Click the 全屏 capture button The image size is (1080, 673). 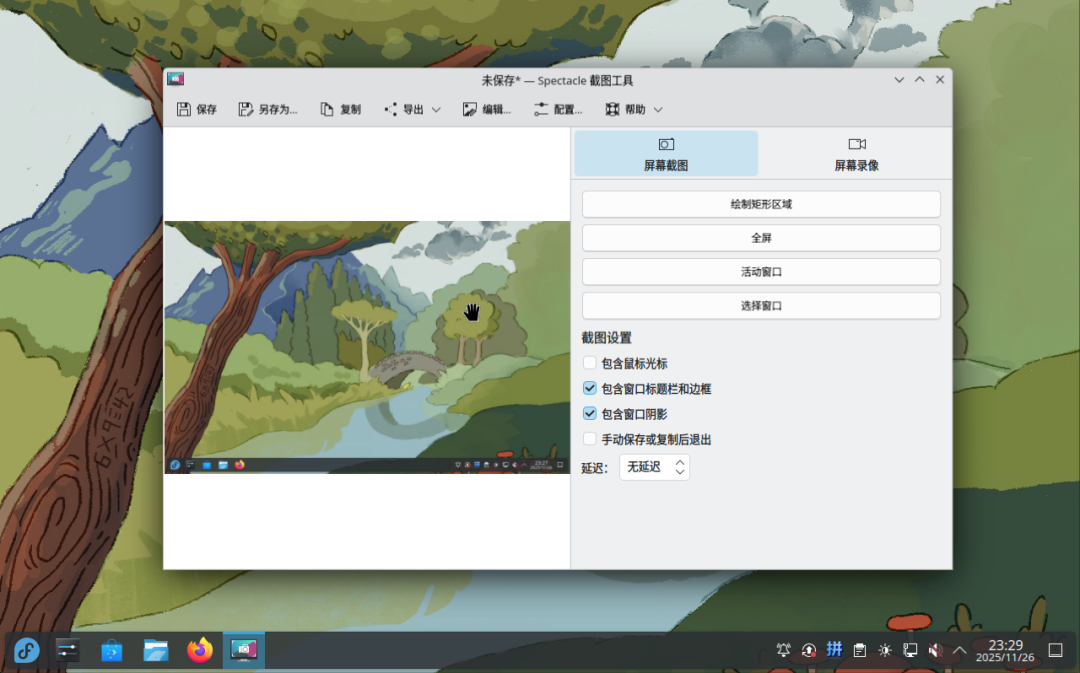pos(761,238)
